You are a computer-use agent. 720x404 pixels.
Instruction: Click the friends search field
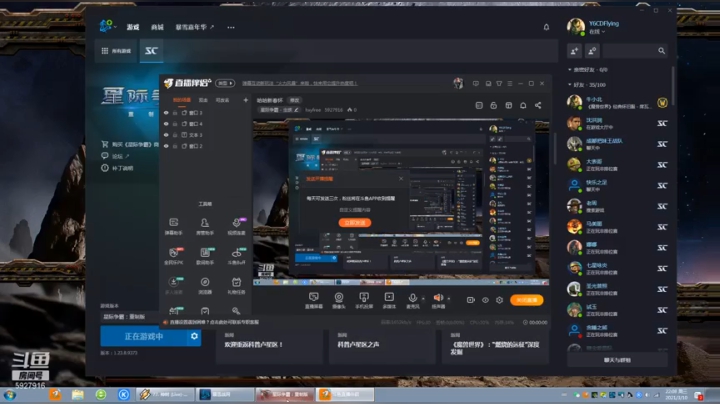pos(630,51)
